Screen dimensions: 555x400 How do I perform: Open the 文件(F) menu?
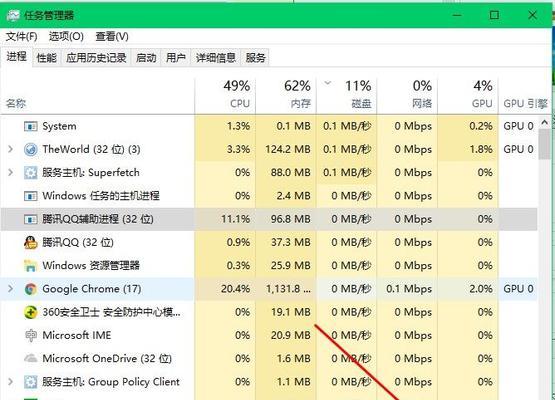point(22,36)
